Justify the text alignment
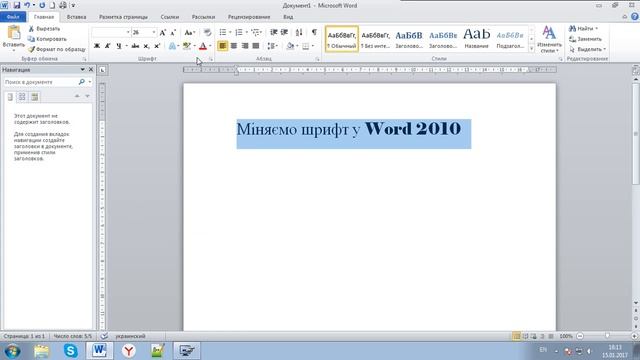Screen dimensions: 640x360 coord(256,46)
